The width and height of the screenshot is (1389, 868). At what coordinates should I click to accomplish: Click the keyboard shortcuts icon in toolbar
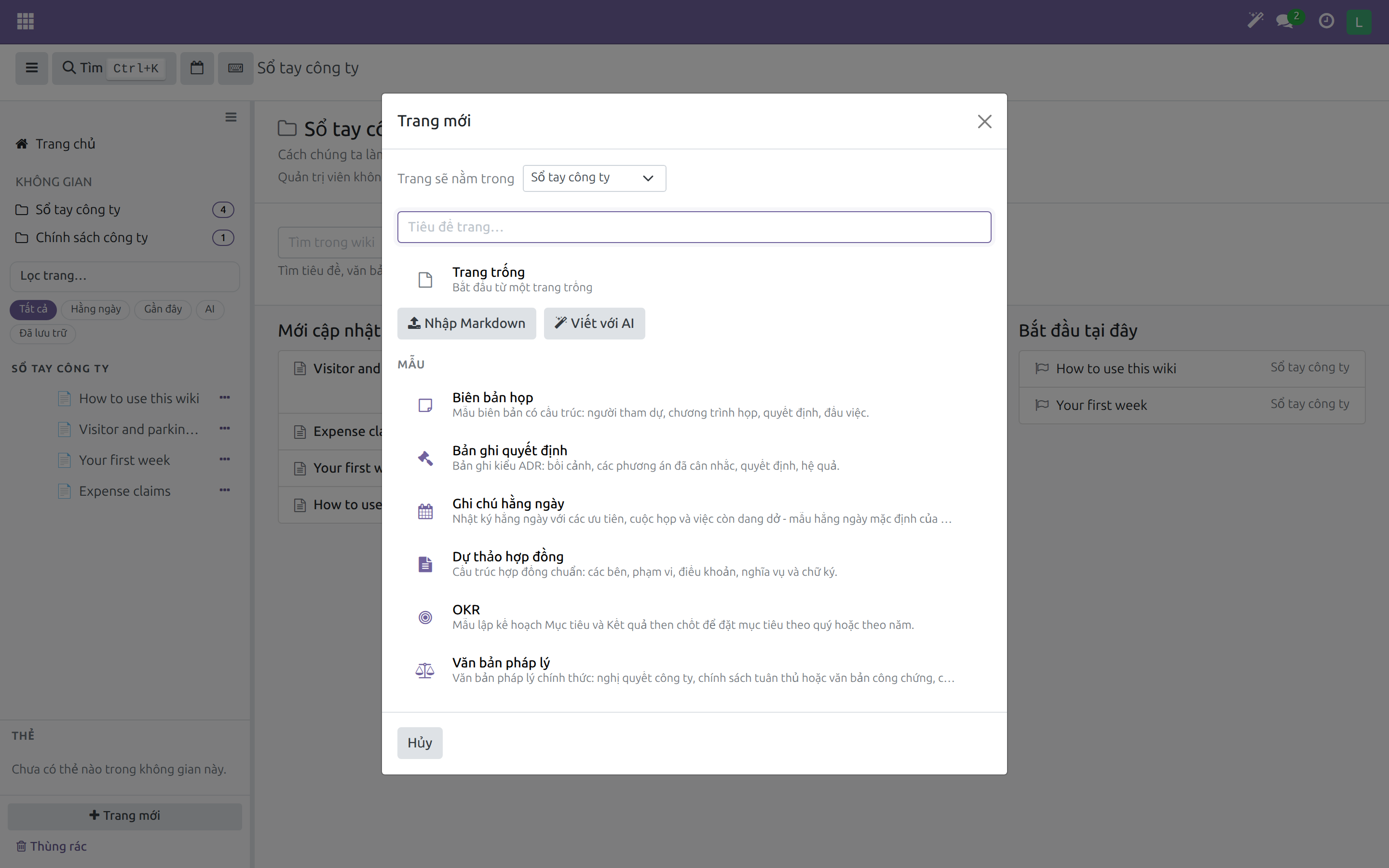[235, 68]
